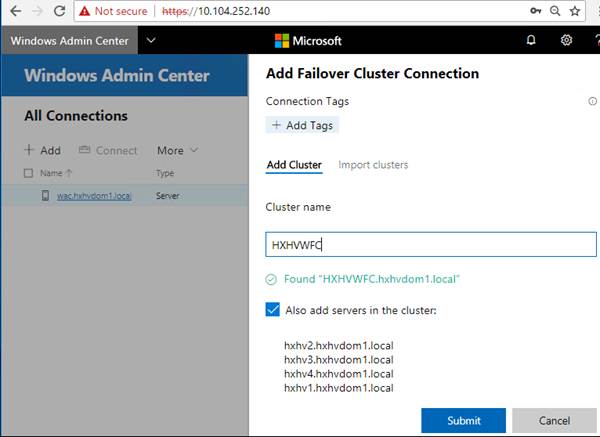Click hxhv2.hxhvdom1.local server entry
This screenshot has height=437, width=600.
(x=339, y=346)
